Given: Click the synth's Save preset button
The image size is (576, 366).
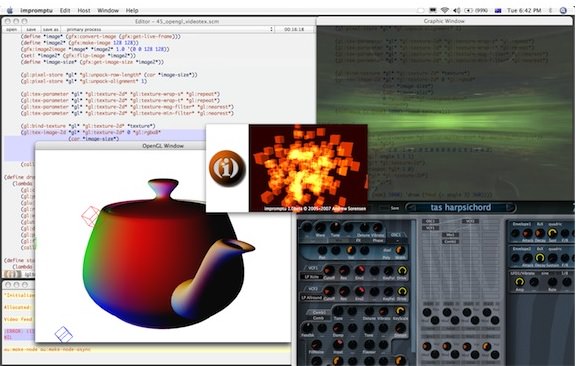Looking at the screenshot, I should click(x=395, y=208).
